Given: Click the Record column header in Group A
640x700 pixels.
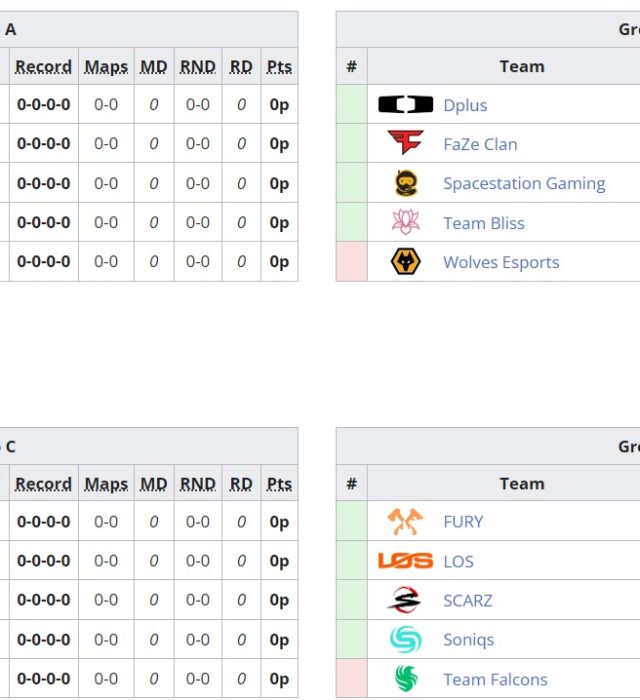Looking at the screenshot, I should click(x=43, y=67).
